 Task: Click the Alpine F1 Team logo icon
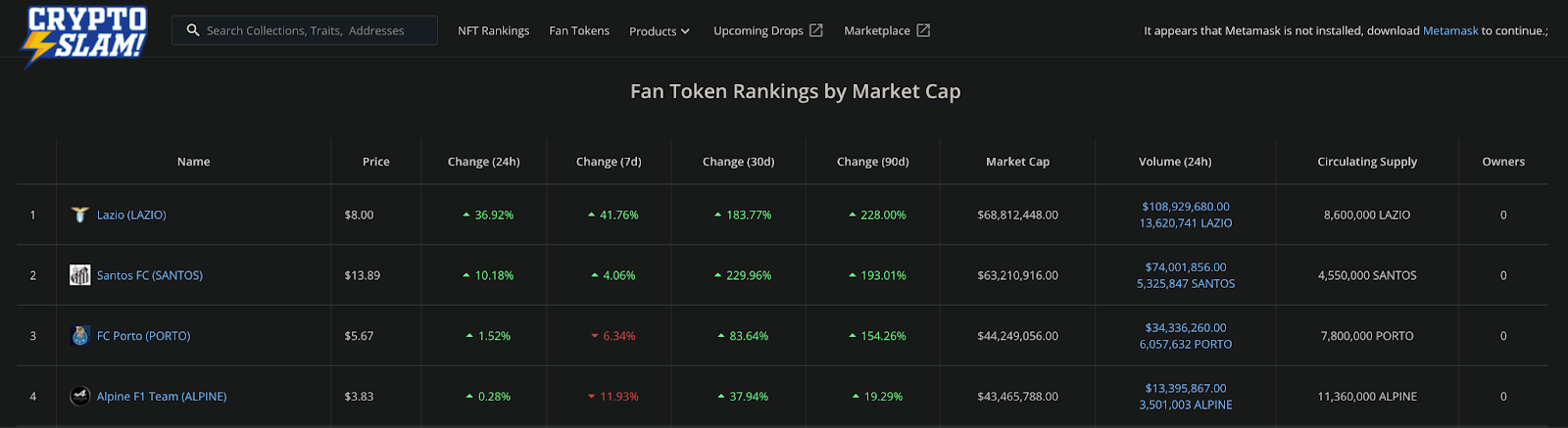coord(80,397)
